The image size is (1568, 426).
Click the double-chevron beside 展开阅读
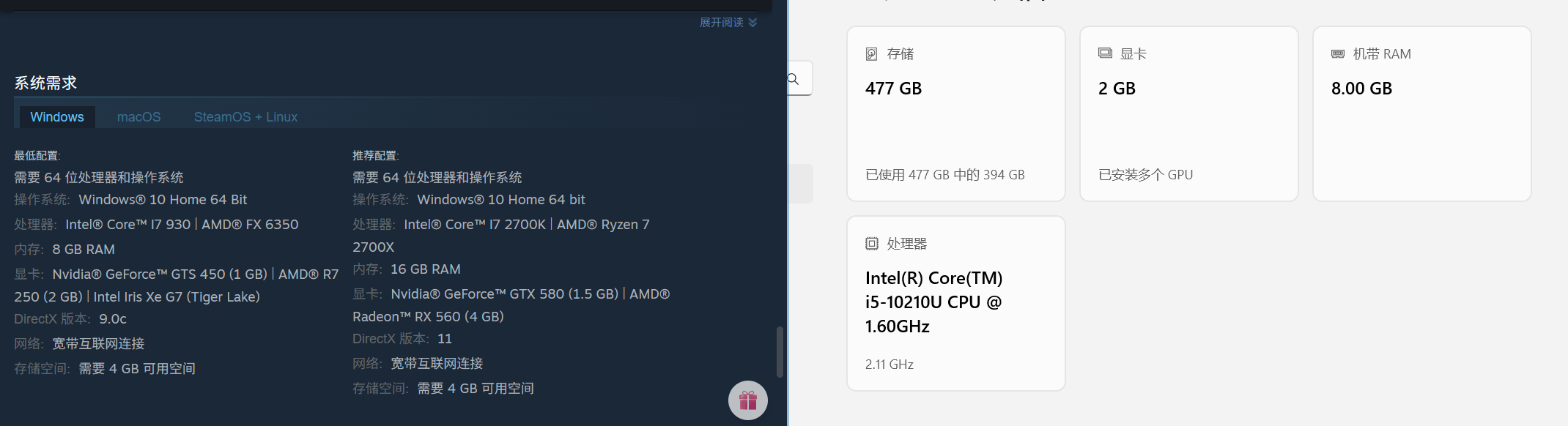pos(753,23)
